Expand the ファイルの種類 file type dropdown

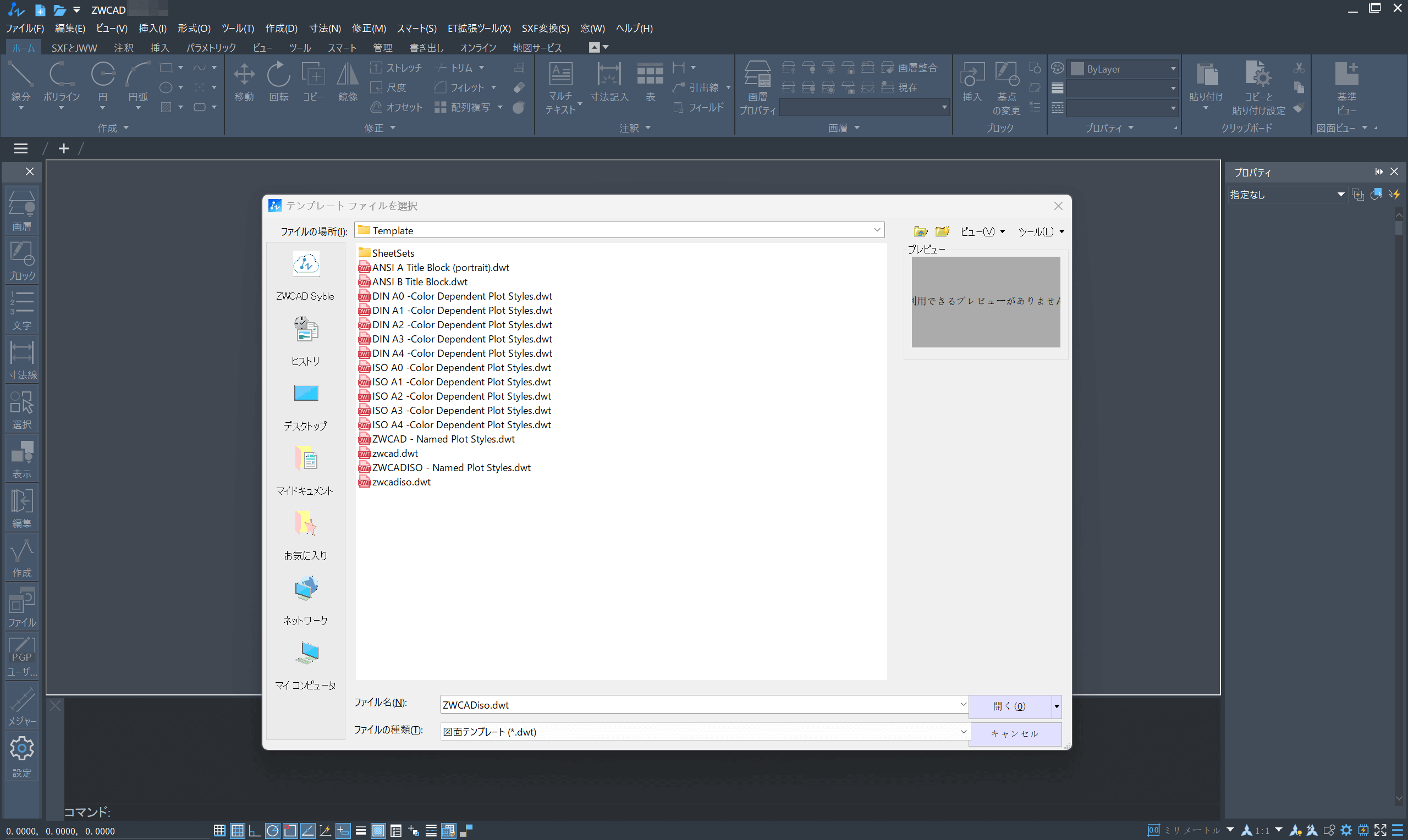coord(963,731)
